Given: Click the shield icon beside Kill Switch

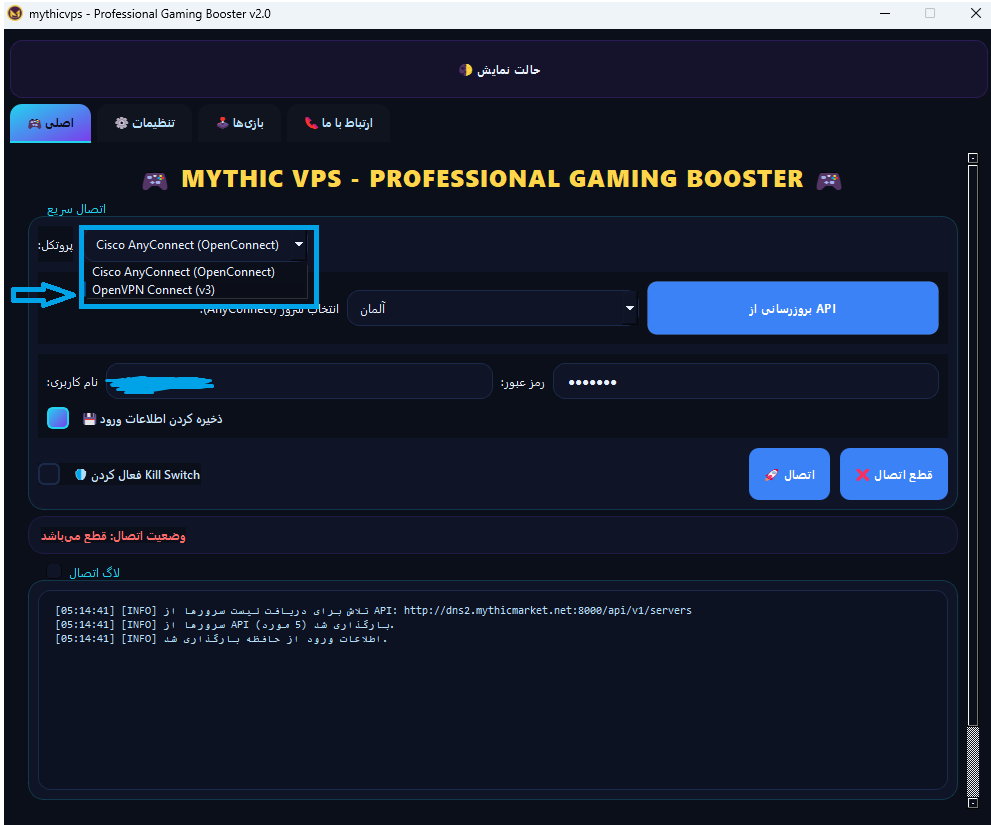Looking at the screenshot, I should coord(80,475).
